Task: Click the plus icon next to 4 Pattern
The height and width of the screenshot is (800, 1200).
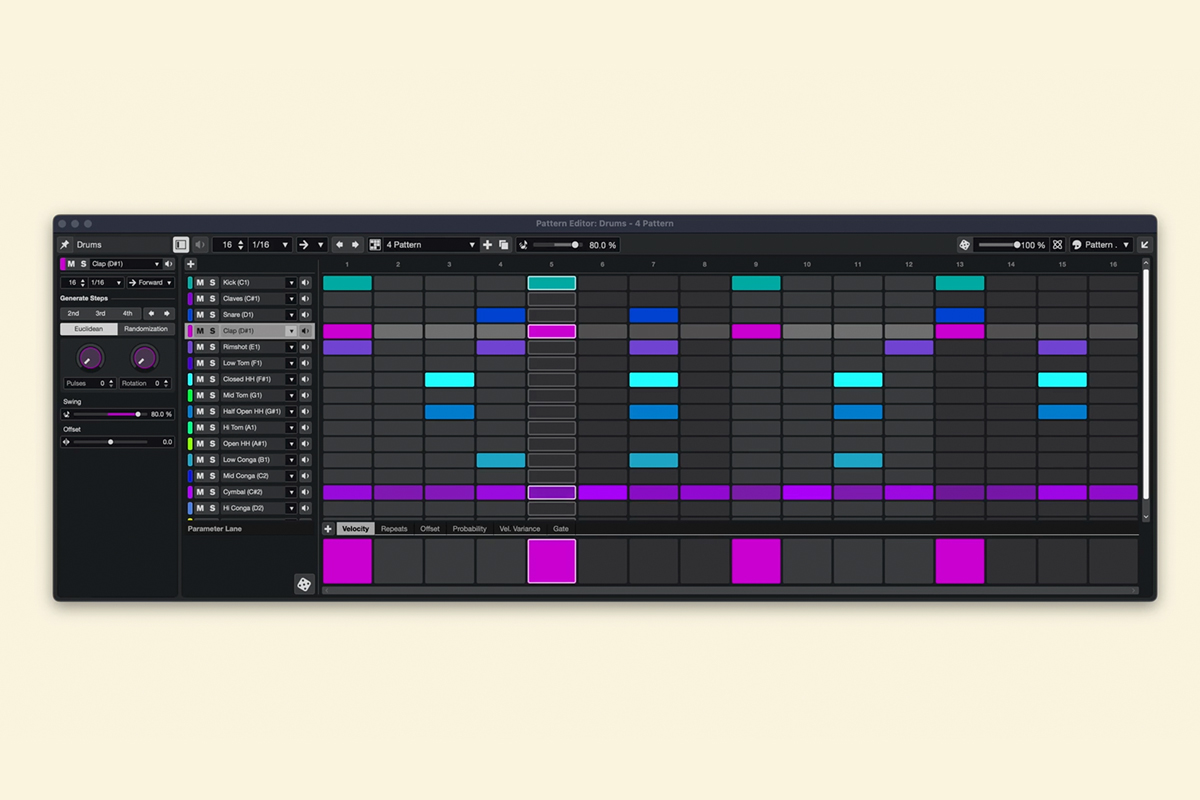Action: coord(488,245)
